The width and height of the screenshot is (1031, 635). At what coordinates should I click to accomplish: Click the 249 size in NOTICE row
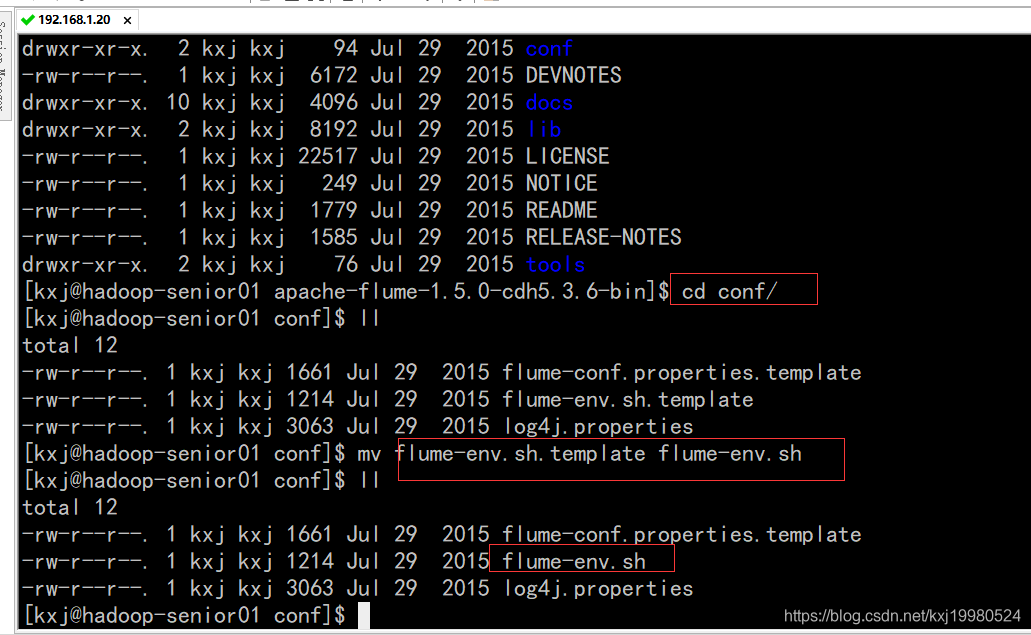(x=340, y=183)
